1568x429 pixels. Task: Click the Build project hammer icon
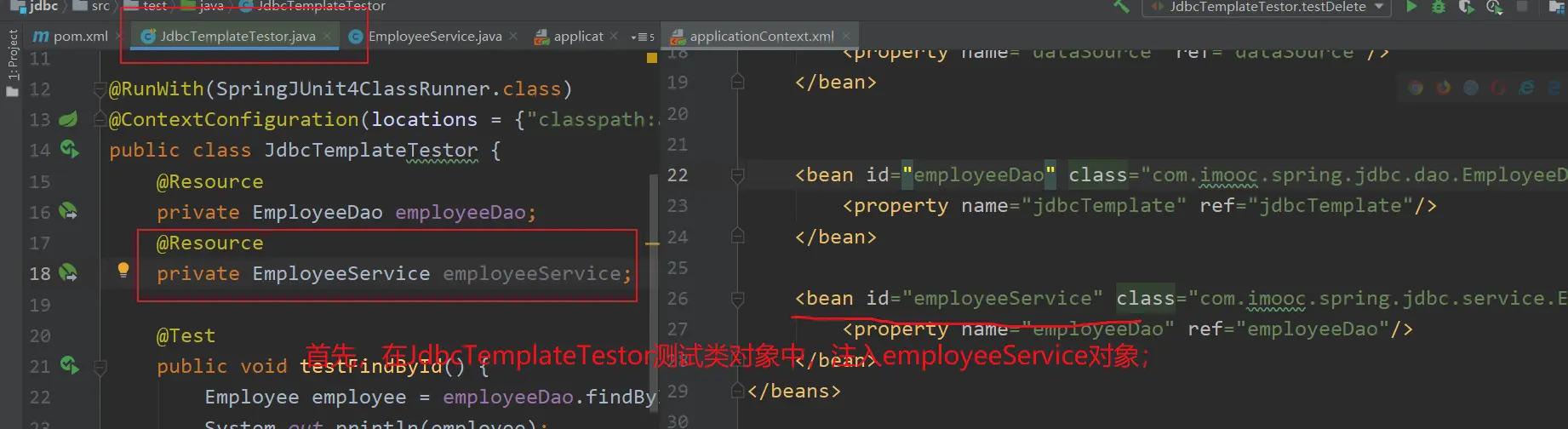1121,7
